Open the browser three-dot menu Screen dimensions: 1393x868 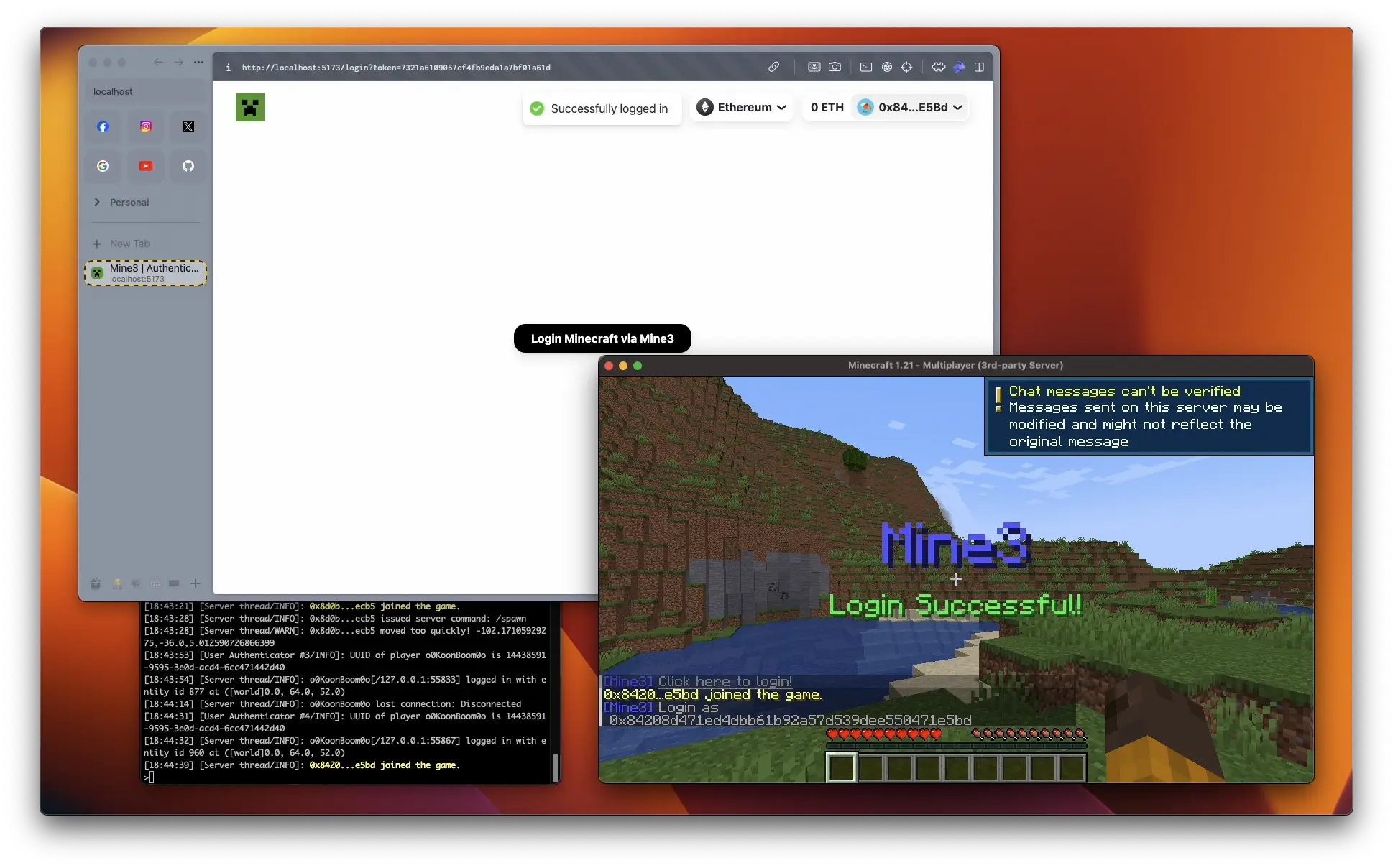click(199, 63)
